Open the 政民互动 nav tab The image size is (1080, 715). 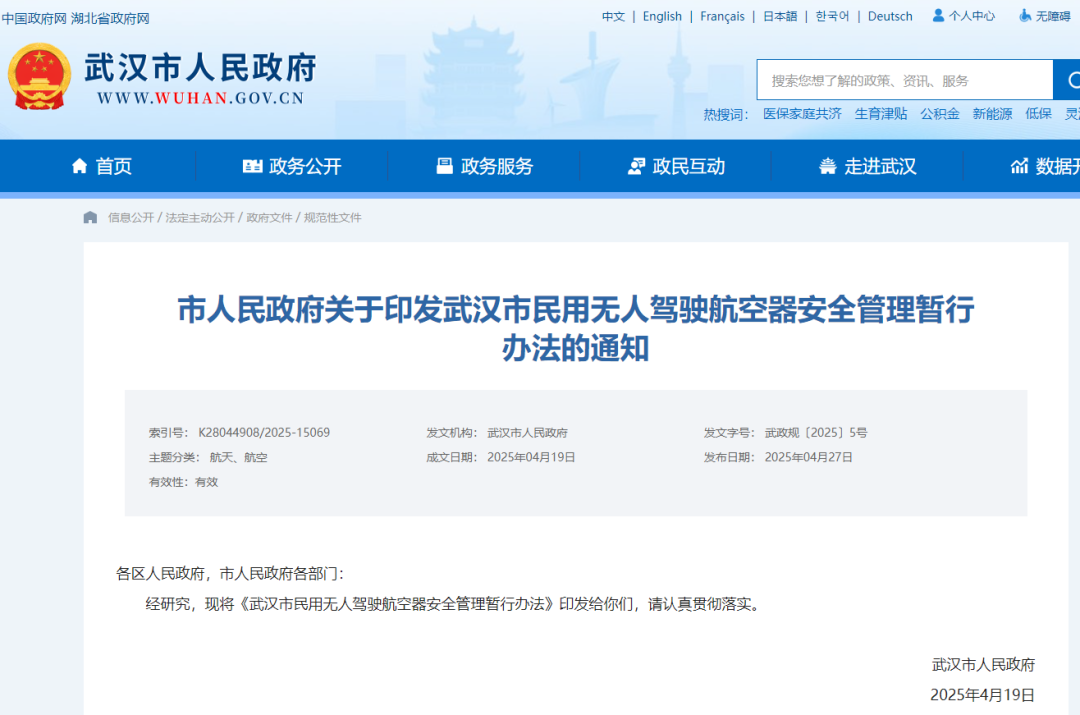pyautogui.click(x=676, y=166)
